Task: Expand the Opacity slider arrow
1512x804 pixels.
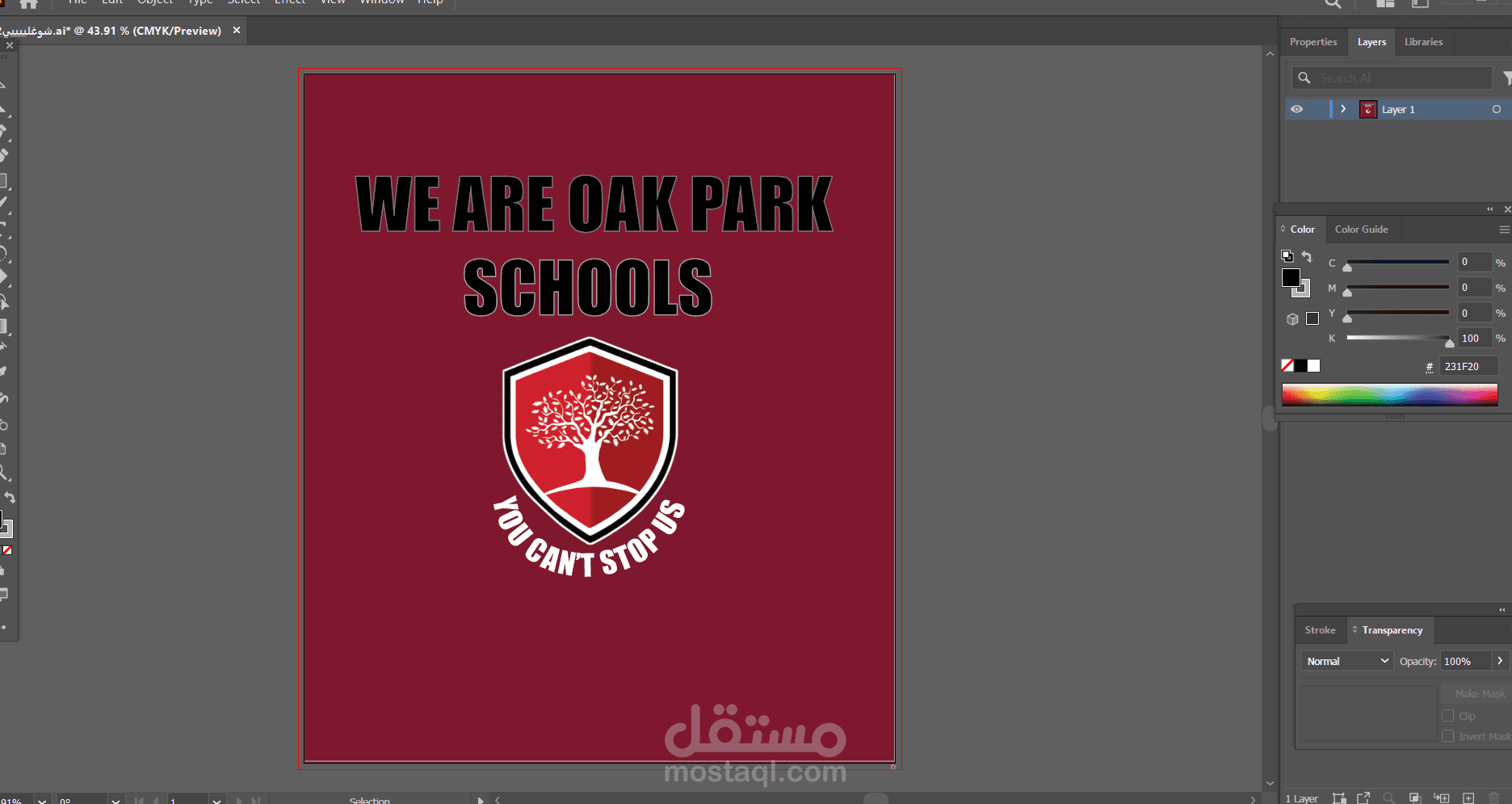Action: (x=1500, y=661)
